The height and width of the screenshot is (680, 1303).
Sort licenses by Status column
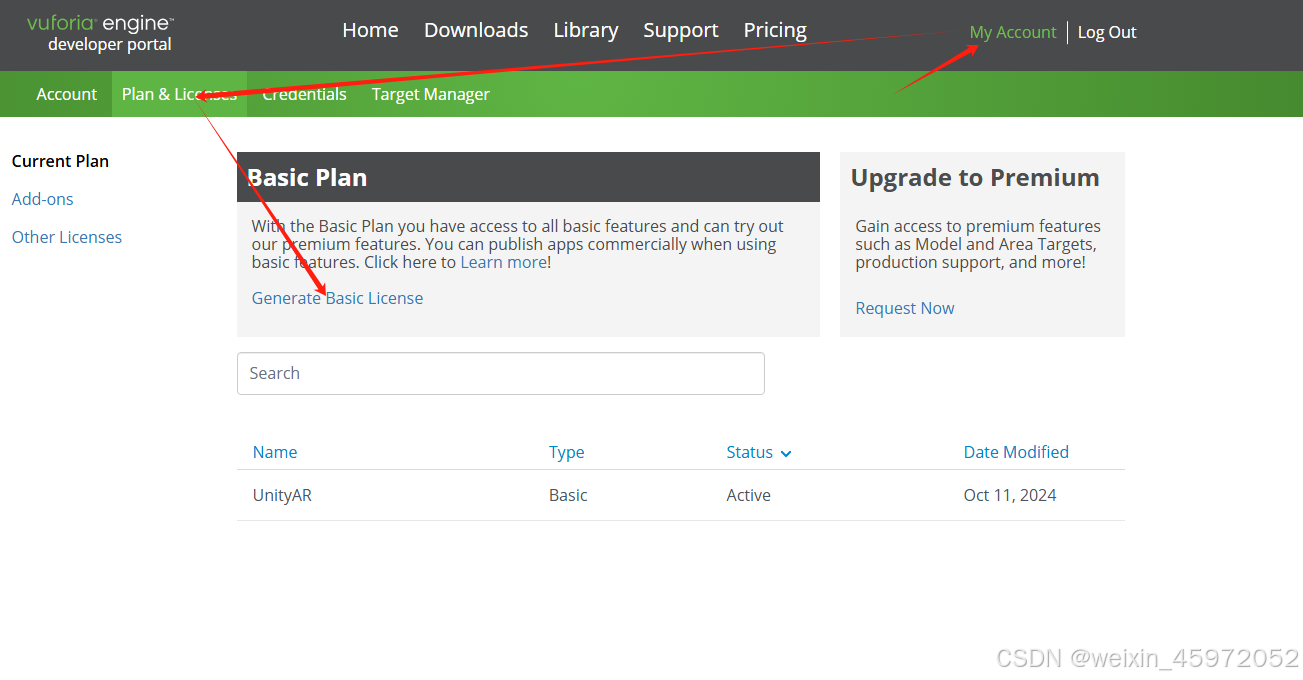click(x=750, y=452)
